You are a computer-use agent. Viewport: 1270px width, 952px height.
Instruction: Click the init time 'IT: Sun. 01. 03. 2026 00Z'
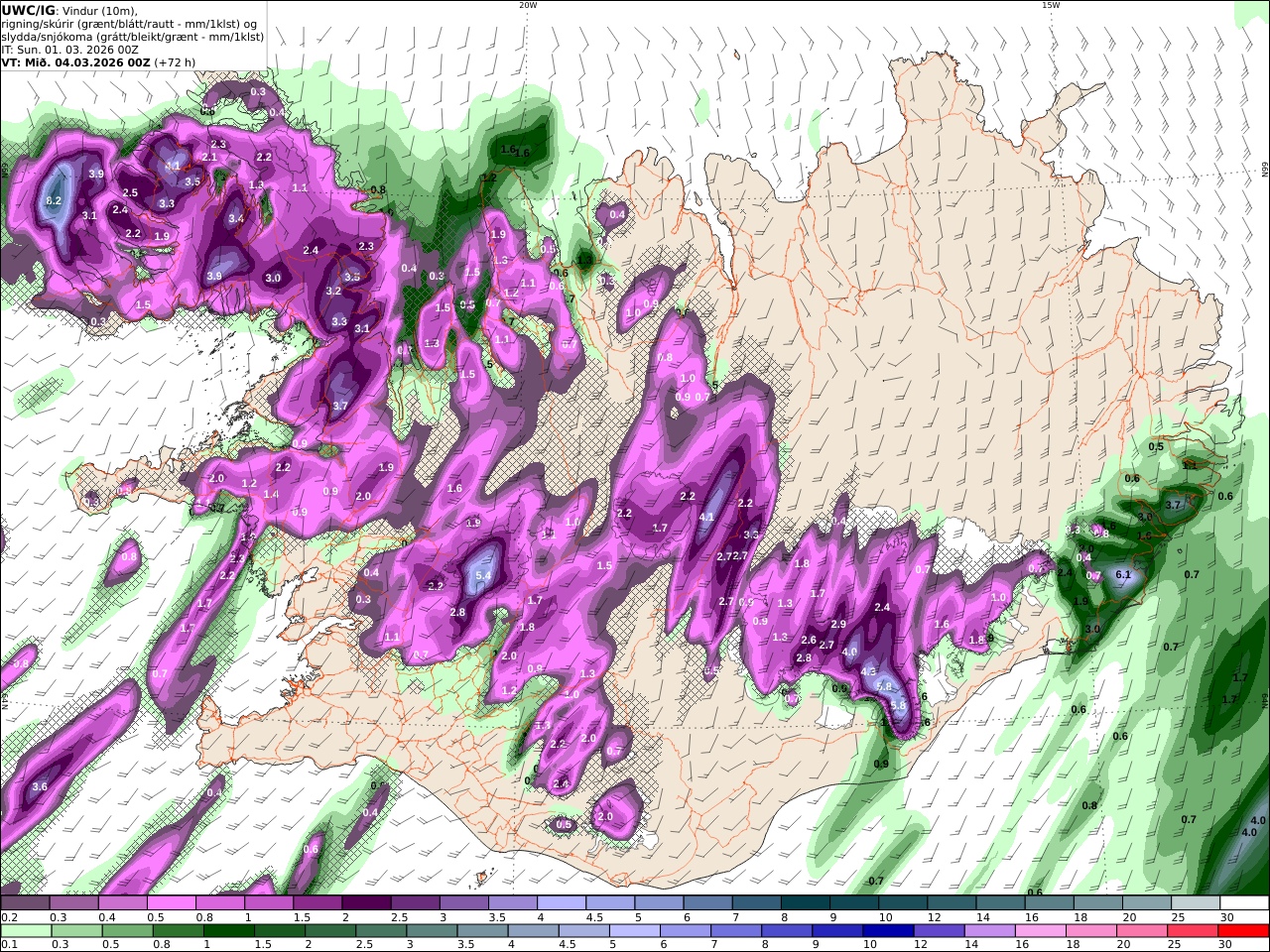[69, 49]
